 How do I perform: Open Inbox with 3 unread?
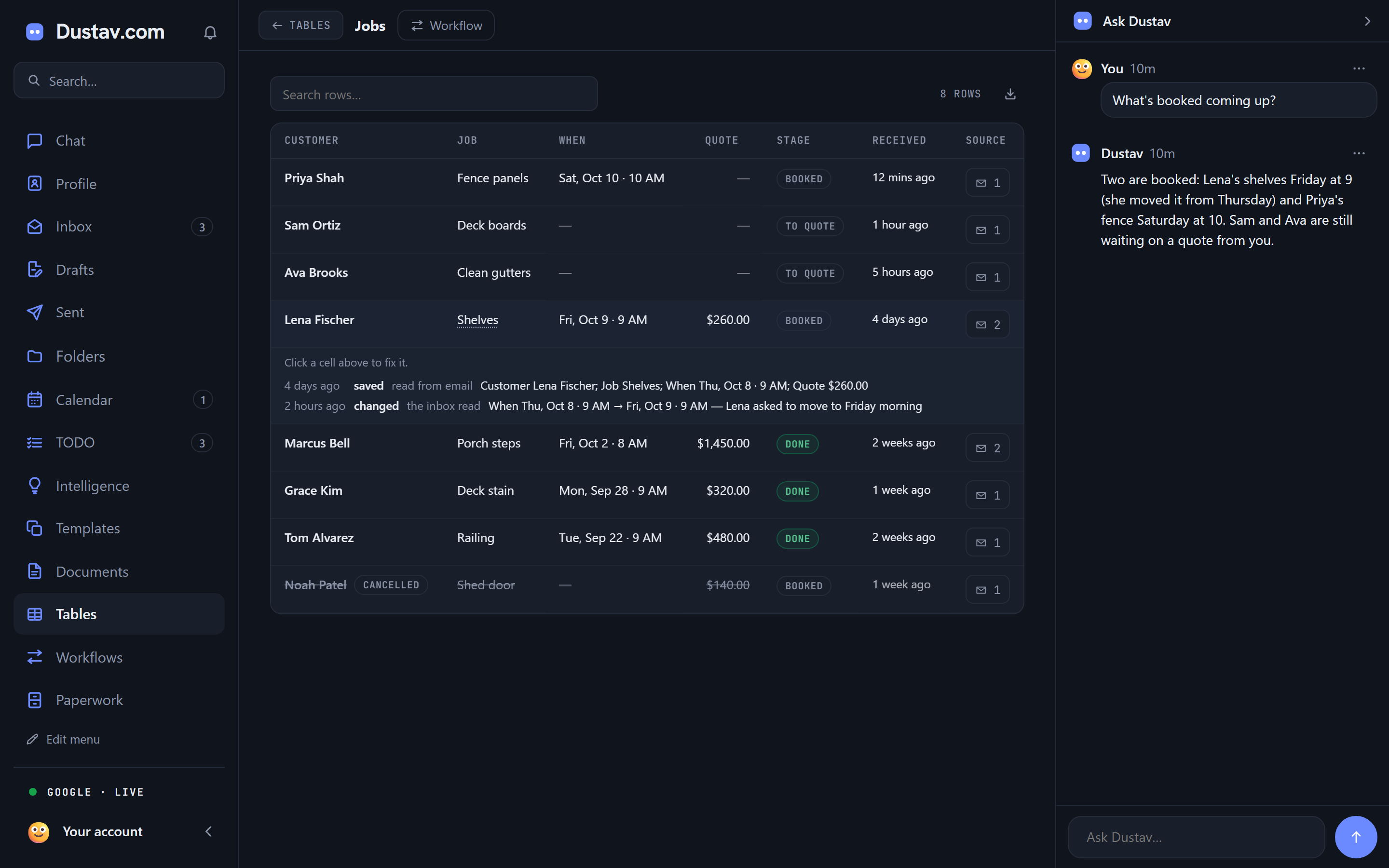(119, 227)
